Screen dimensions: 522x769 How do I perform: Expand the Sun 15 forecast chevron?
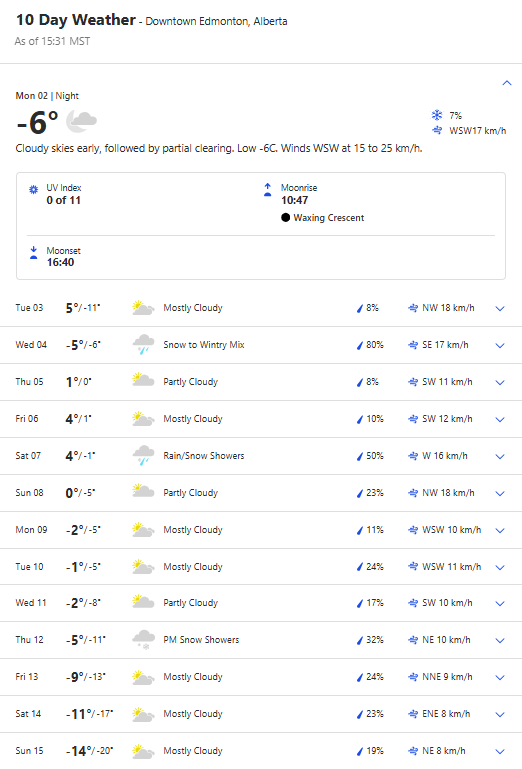tap(500, 751)
